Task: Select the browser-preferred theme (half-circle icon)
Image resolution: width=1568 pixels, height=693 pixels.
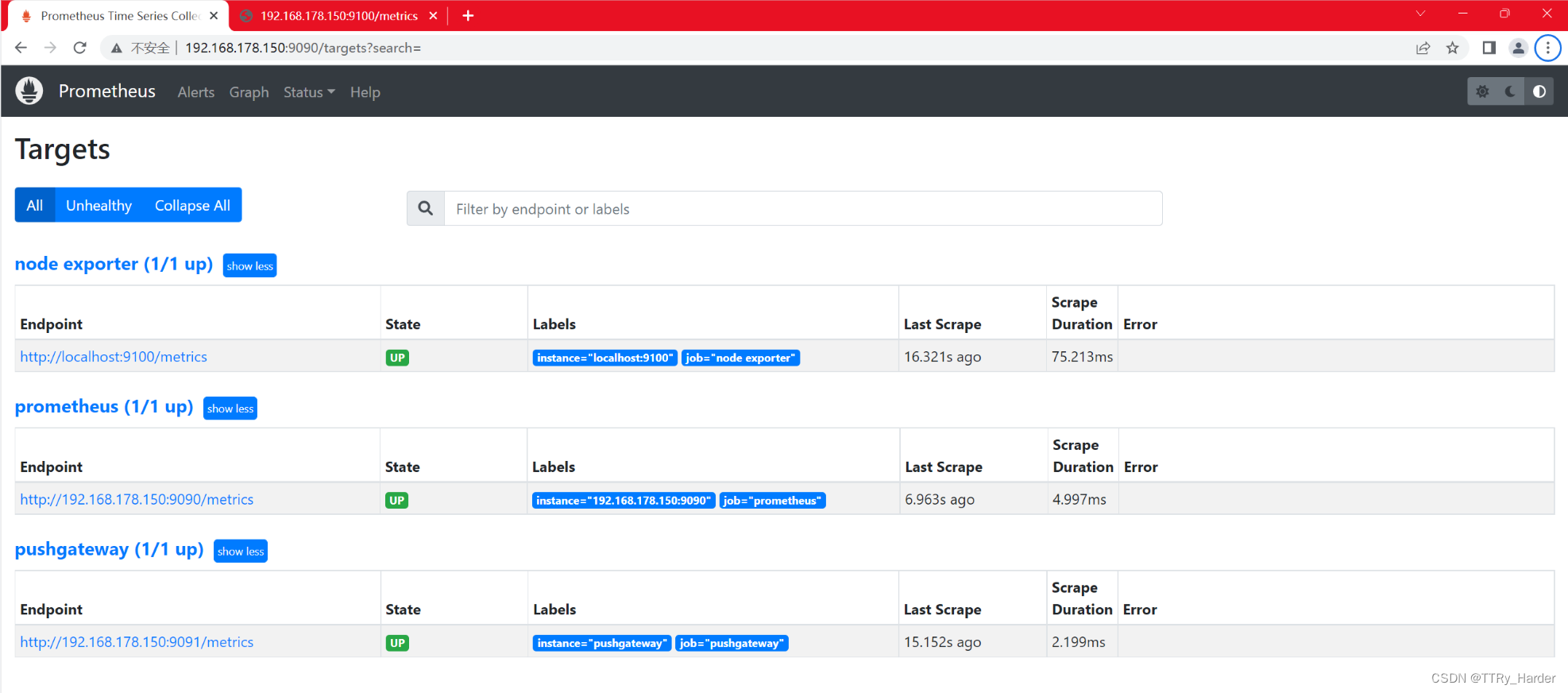Action: click(x=1539, y=91)
